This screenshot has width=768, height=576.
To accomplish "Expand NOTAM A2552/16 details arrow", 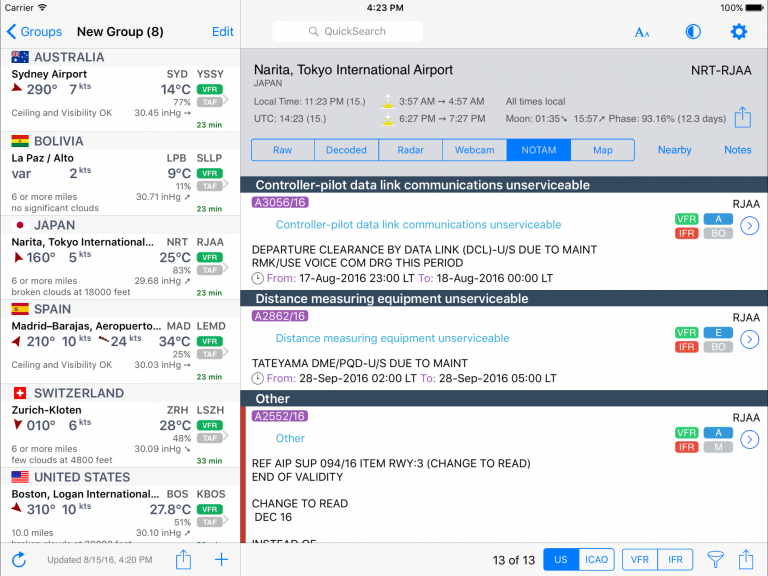I will (749, 439).
